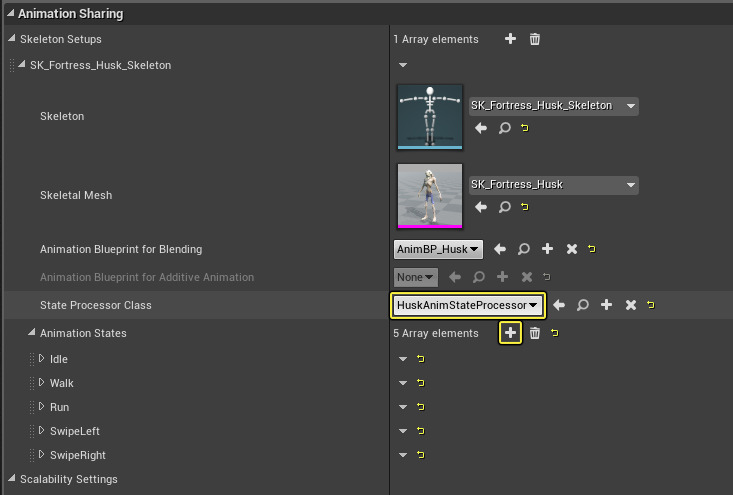Viewport: 733px width, 495px height.
Task: Use selected asset for Skeletal Mesh
Action: (x=481, y=207)
